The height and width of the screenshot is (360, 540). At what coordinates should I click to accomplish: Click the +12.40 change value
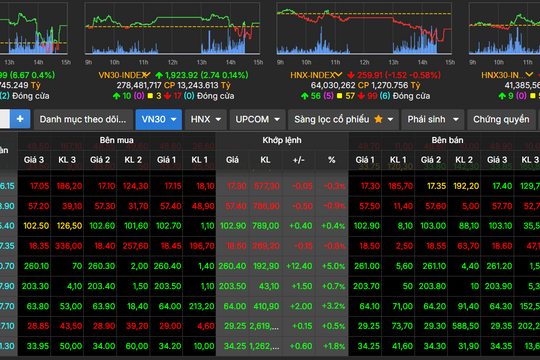(x=299, y=266)
